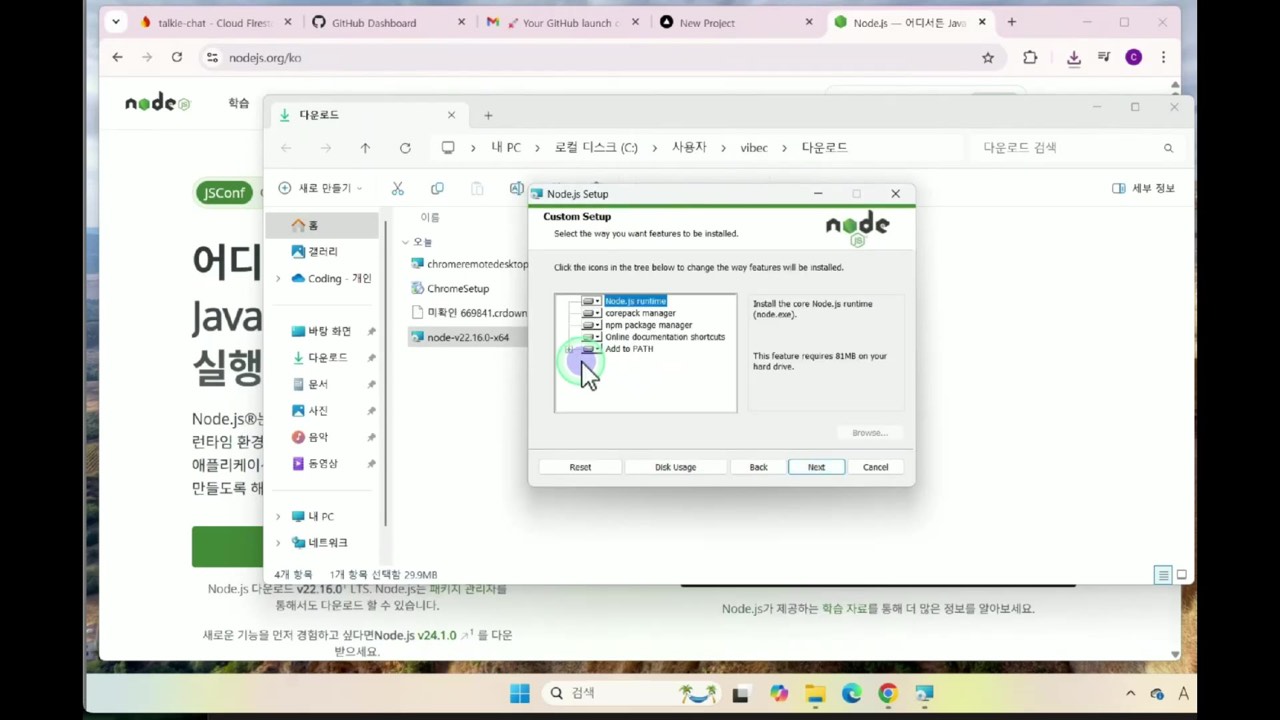The image size is (1280, 720).
Task: Click the 내 PC breadcrumb segment
Action: pyautogui.click(x=506, y=147)
